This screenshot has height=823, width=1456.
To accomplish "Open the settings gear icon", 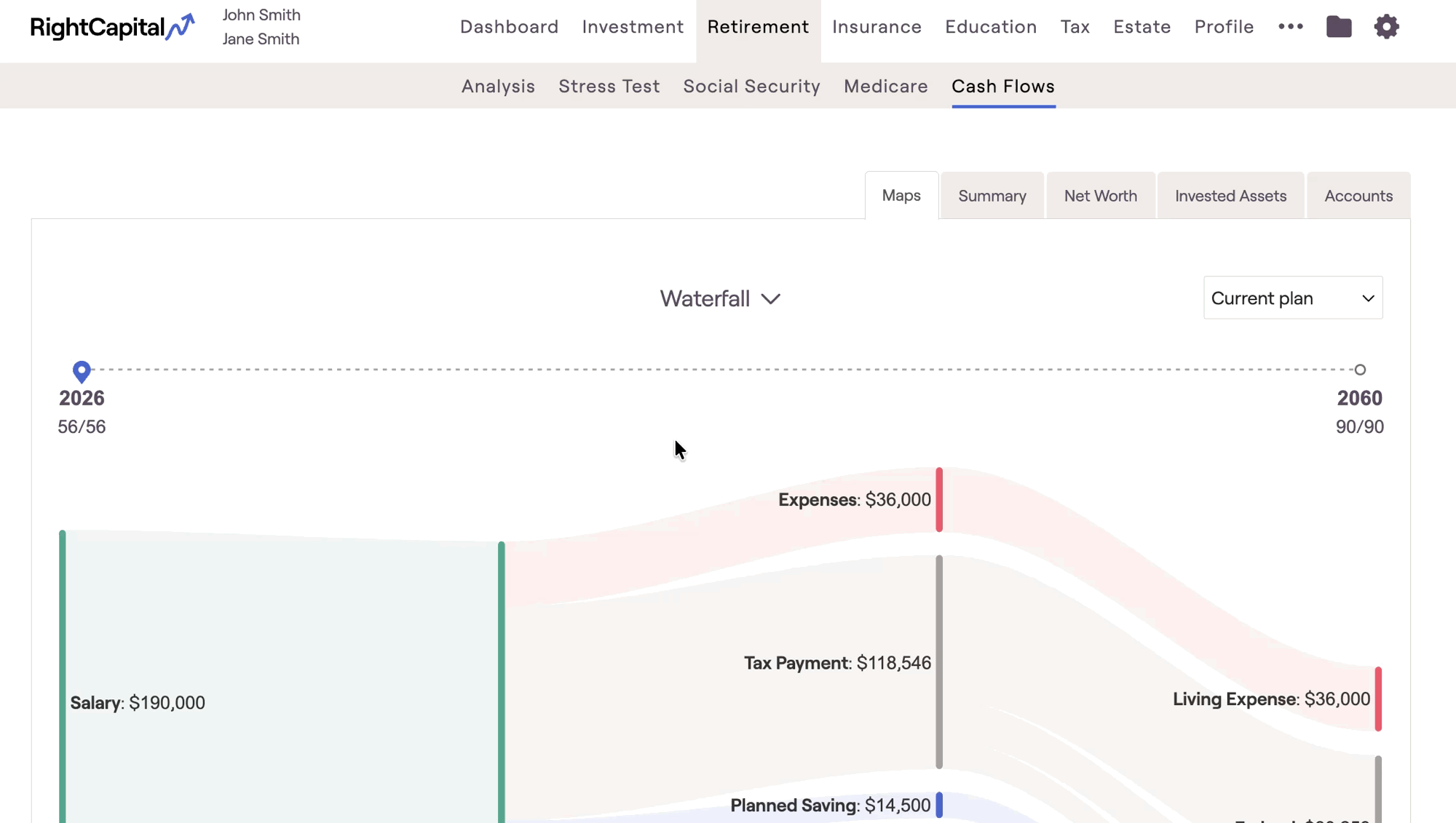I will (x=1386, y=27).
